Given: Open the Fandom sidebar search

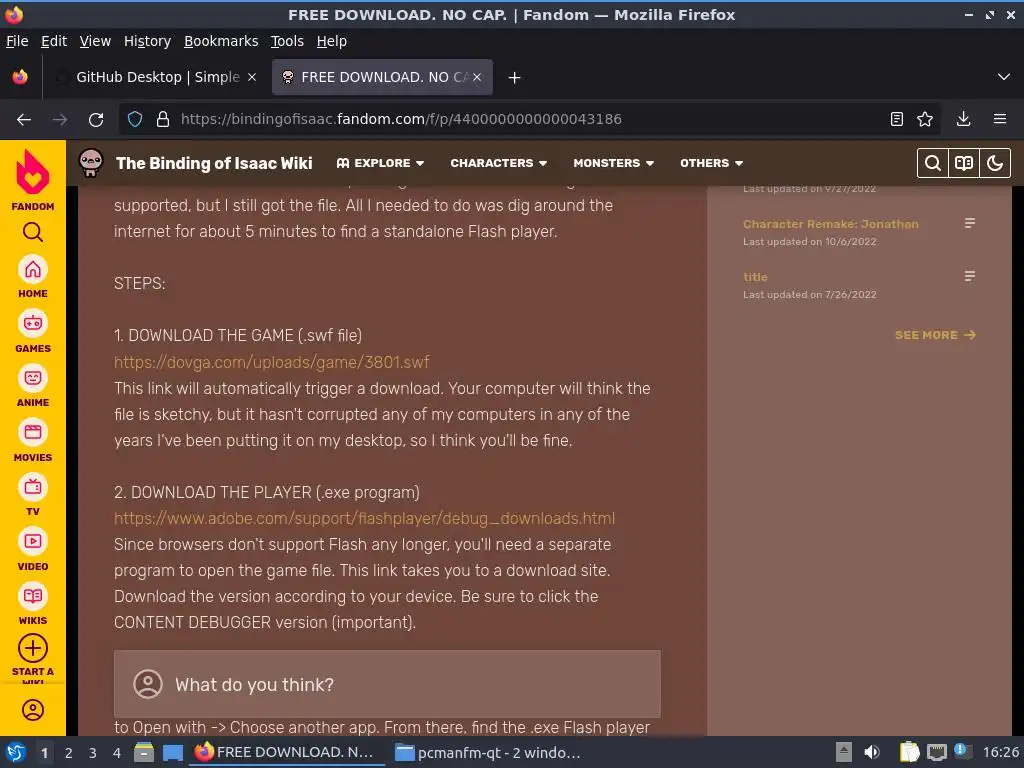Looking at the screenshot, I should [x=33, y=232].
